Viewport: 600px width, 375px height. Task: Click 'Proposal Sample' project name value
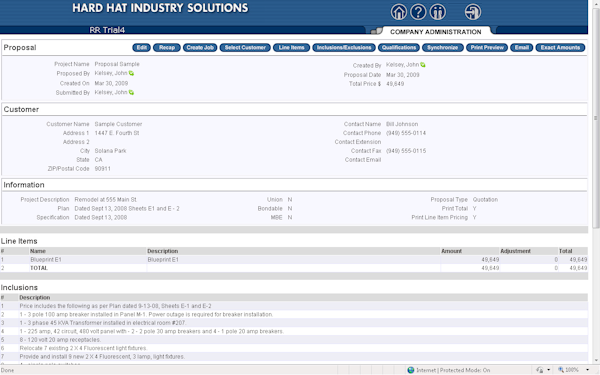[x=117, y=64]
